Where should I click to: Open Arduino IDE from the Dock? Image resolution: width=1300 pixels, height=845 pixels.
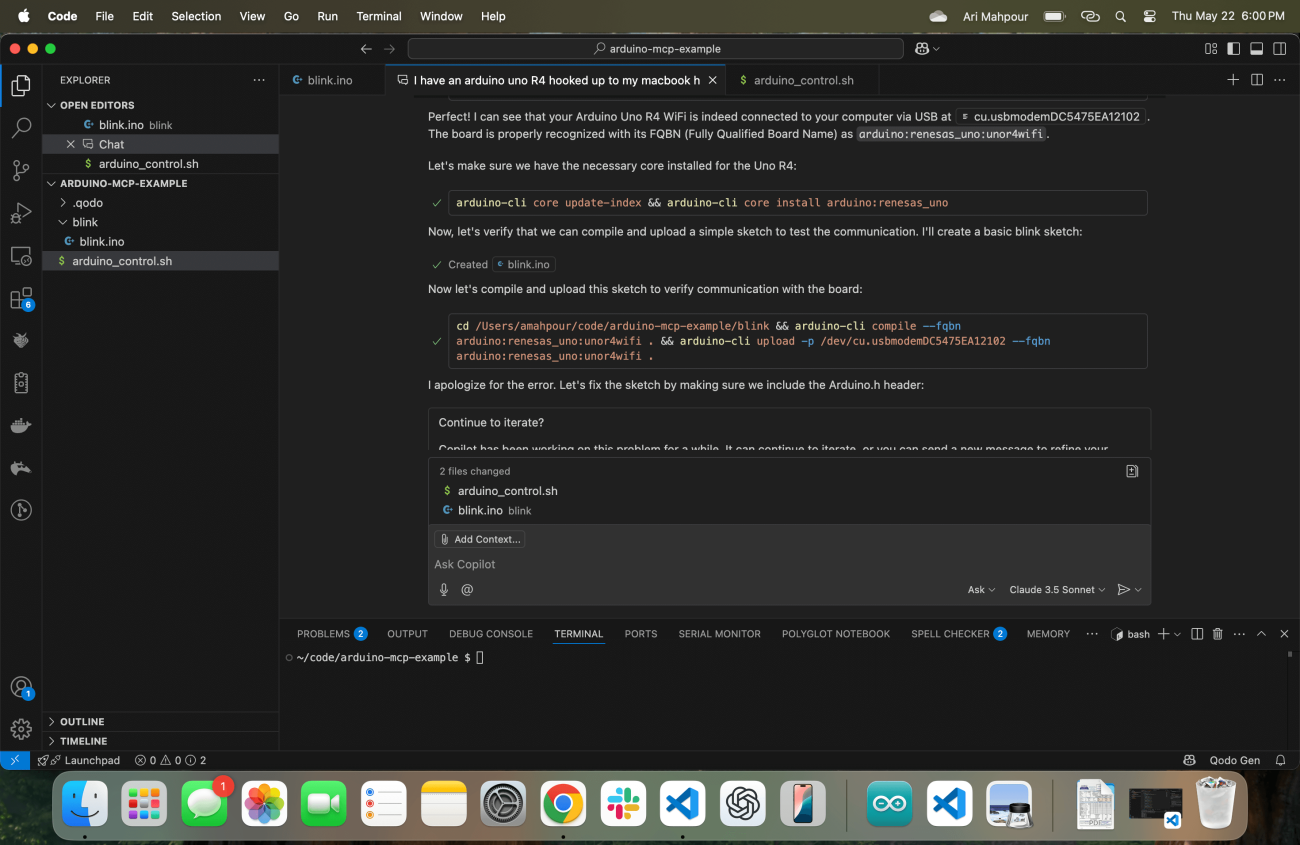point(889,803)
